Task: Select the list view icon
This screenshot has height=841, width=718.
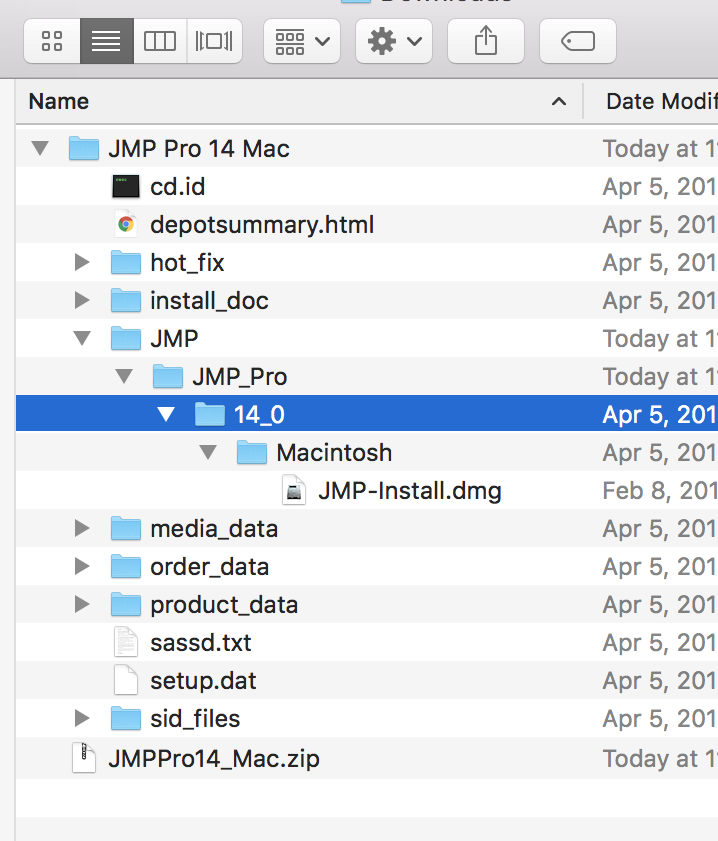Action: (106, 41)
